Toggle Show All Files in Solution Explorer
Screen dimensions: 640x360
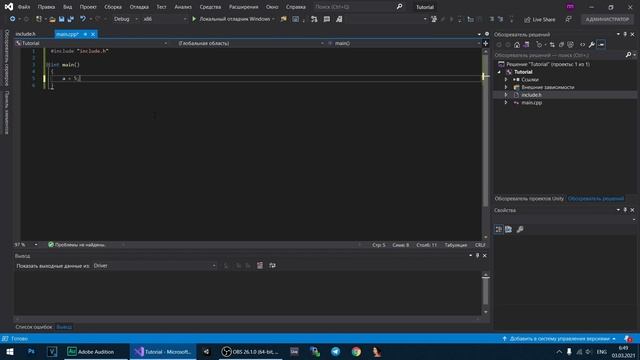[x=571, y=45]
